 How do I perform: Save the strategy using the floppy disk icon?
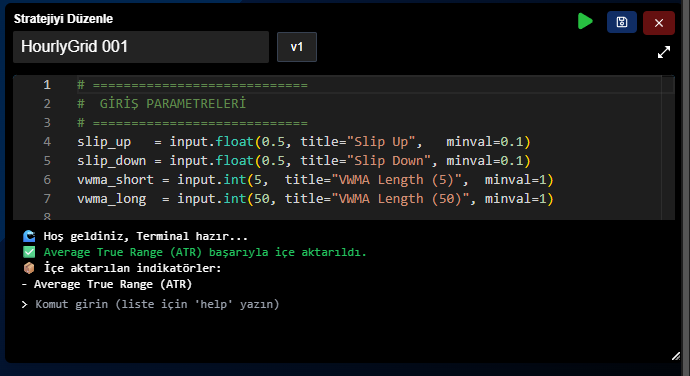point(622,22)
